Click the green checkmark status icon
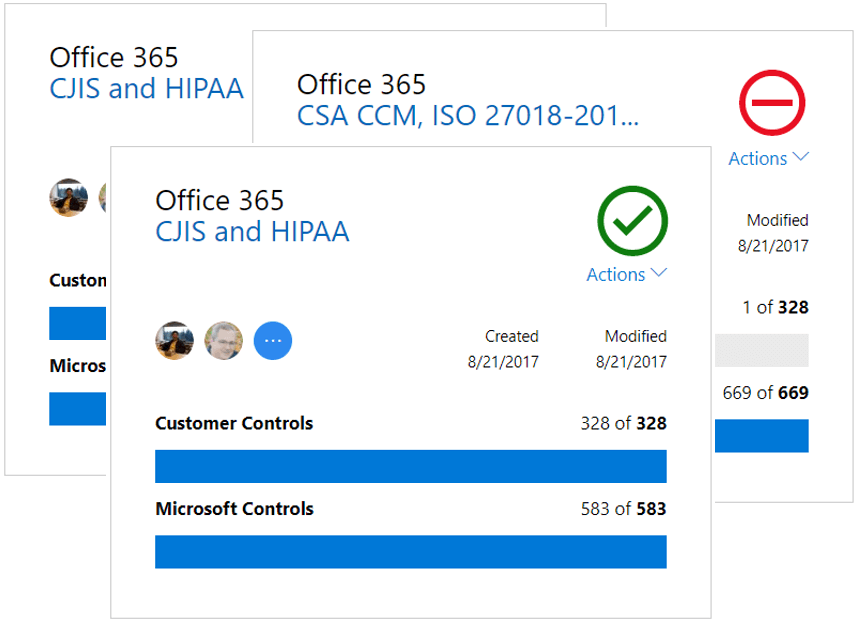857x623 pixels. click(632, 221)
